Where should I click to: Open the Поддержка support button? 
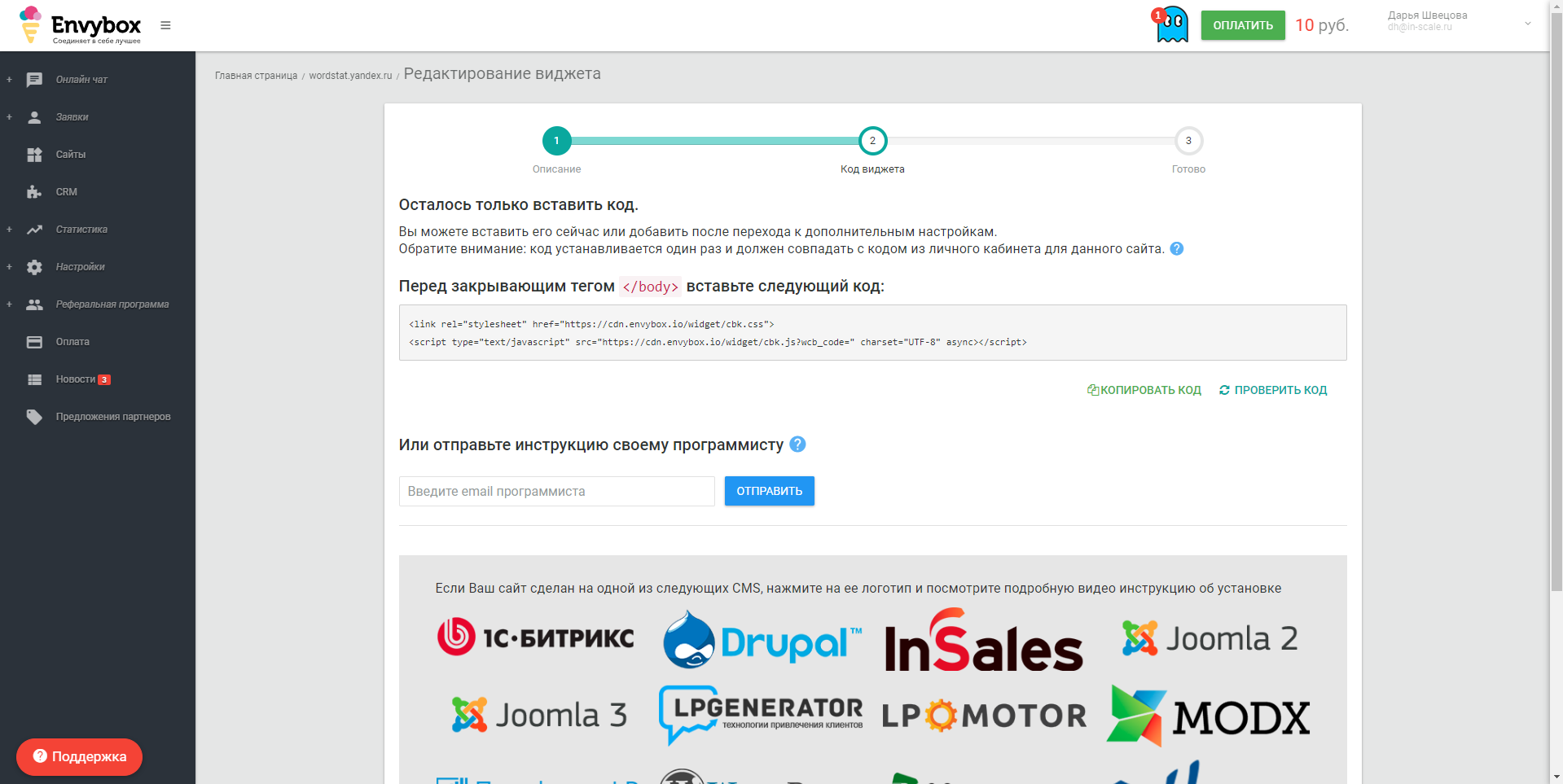pos(79,757)
